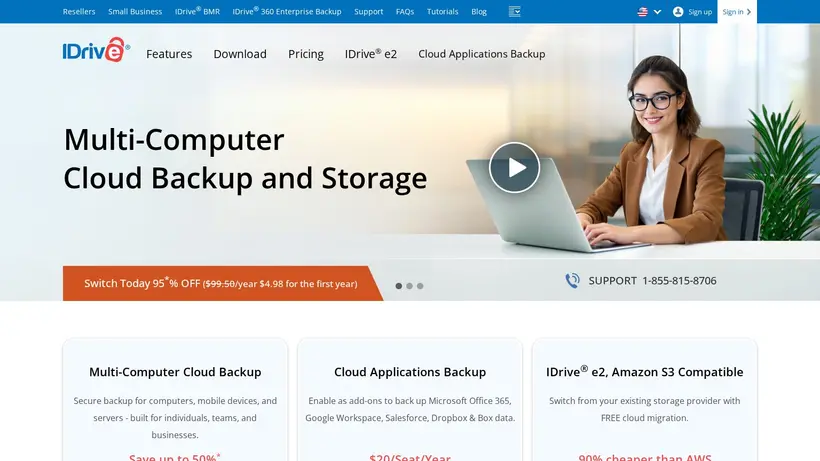Open the language flag selector
The width and height of the screenshot is (820, 461).
click(x=649, y=11)
